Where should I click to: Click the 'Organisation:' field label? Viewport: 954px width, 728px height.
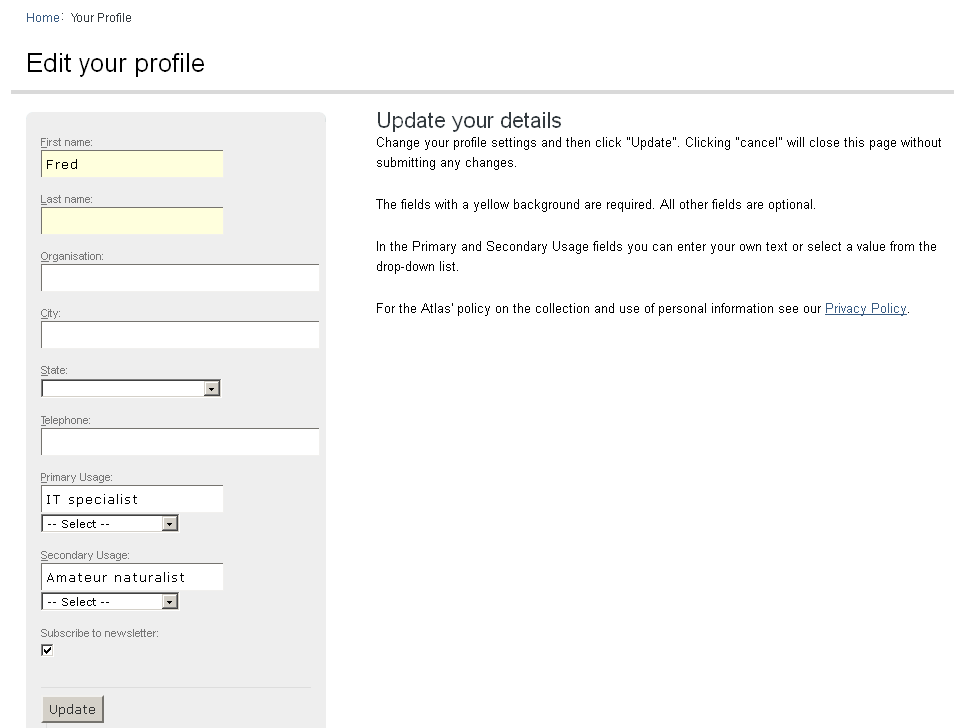[x=72, y=256]
